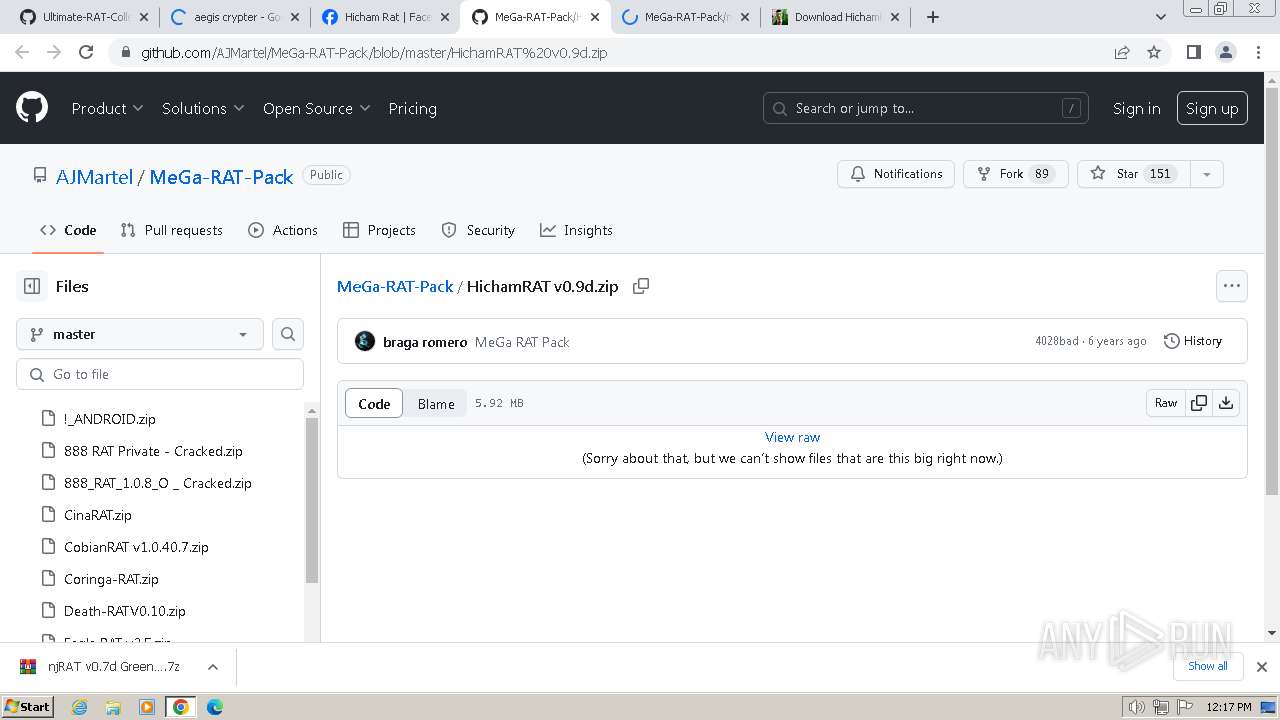Open the Code repository tab
1280x720 pixels.
(x=68, y=230)
